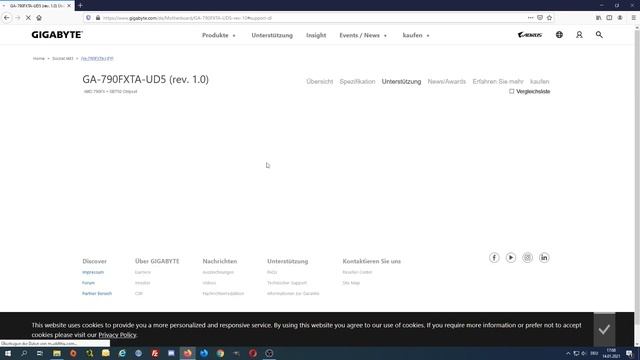Viewport: 640px width, 360px height.
Task: Open Videos footer link
Action: pos(209,283)
